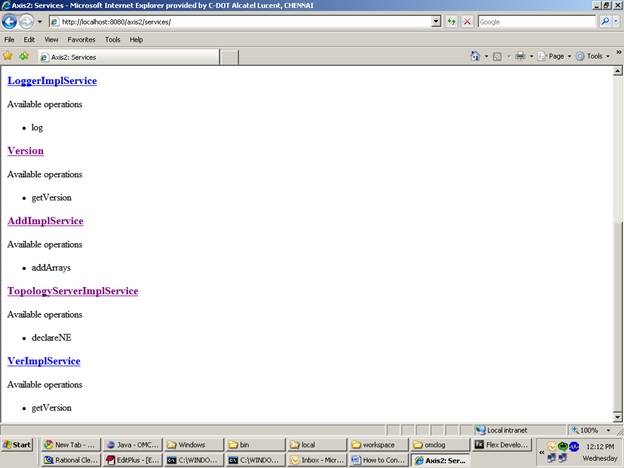Open the Help menu
The height and width of the screenshot is (468, 624).
point(136,39)
